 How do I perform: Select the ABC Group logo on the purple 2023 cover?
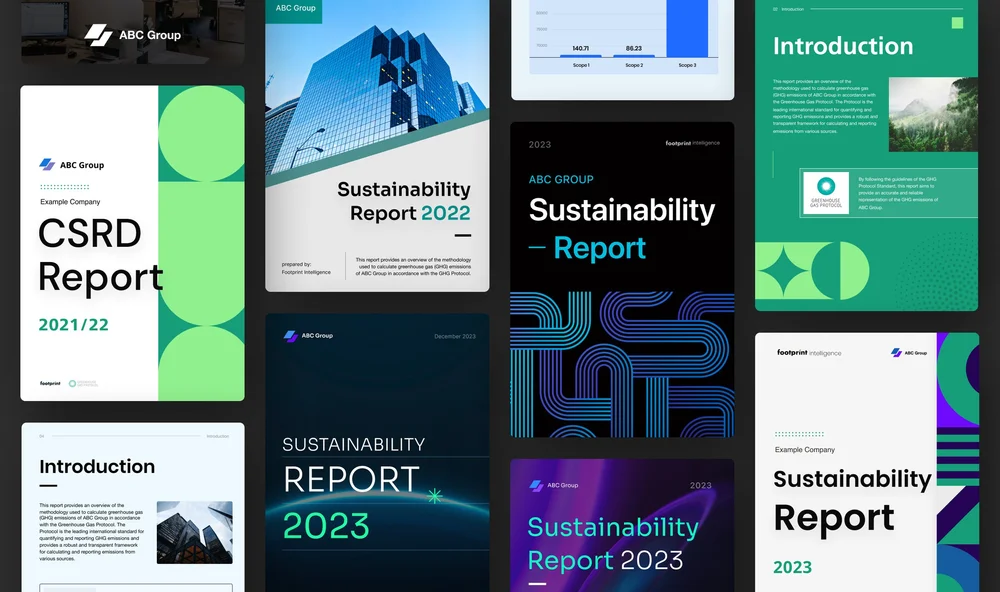click(555, 484)
